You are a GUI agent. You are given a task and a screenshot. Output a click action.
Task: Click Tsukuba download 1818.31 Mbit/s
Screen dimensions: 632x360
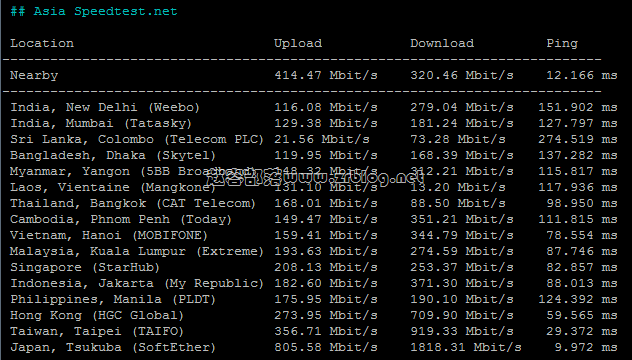pos(466,348)
